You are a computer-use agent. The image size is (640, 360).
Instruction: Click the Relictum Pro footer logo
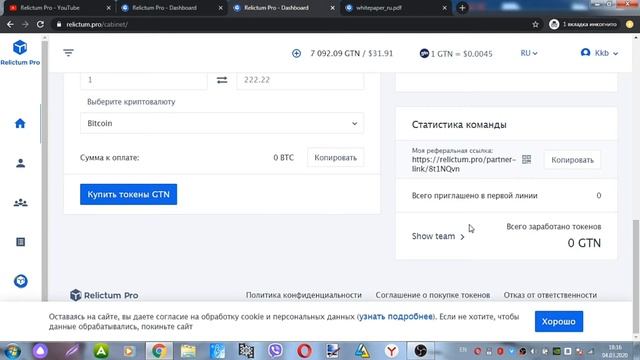pyautogui.click(x=104, y=295)
